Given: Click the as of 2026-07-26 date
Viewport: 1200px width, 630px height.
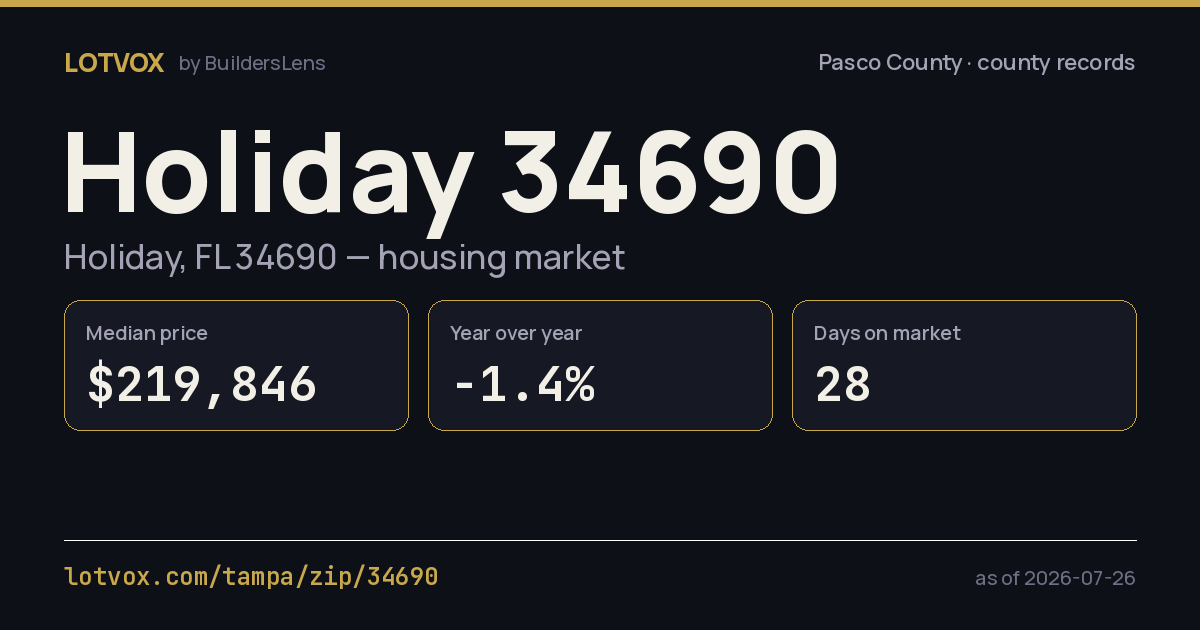Looking at the screenshot, I should [x=1055, y=578].
